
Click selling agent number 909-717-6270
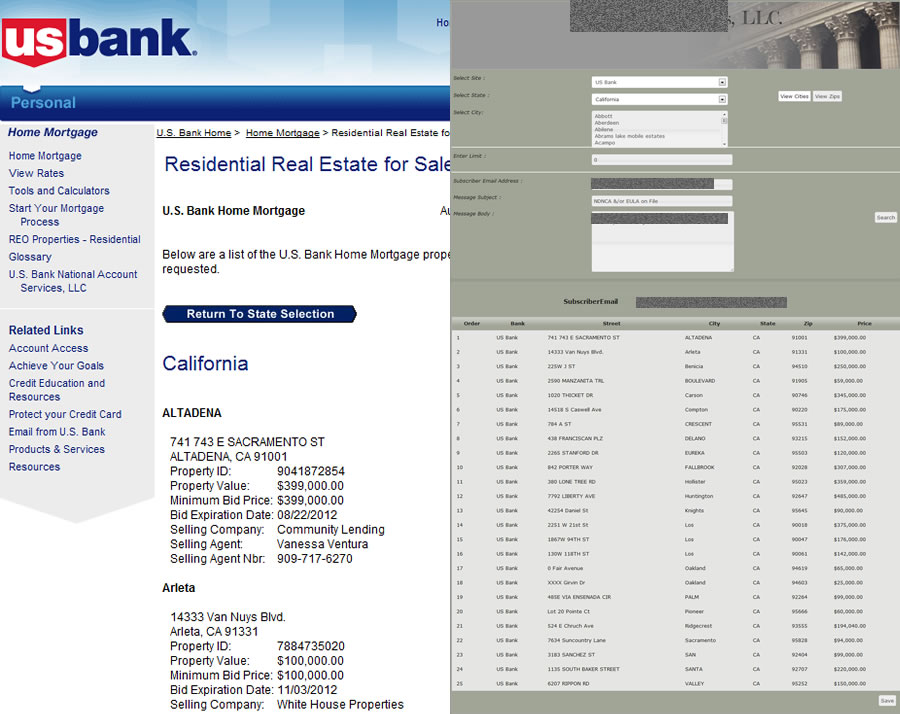tap(315, 558)
